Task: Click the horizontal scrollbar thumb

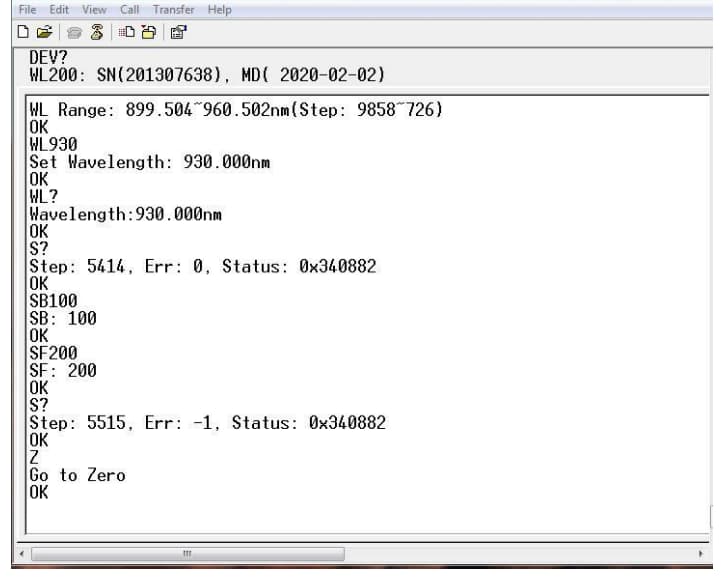Action: pos(187,553)
